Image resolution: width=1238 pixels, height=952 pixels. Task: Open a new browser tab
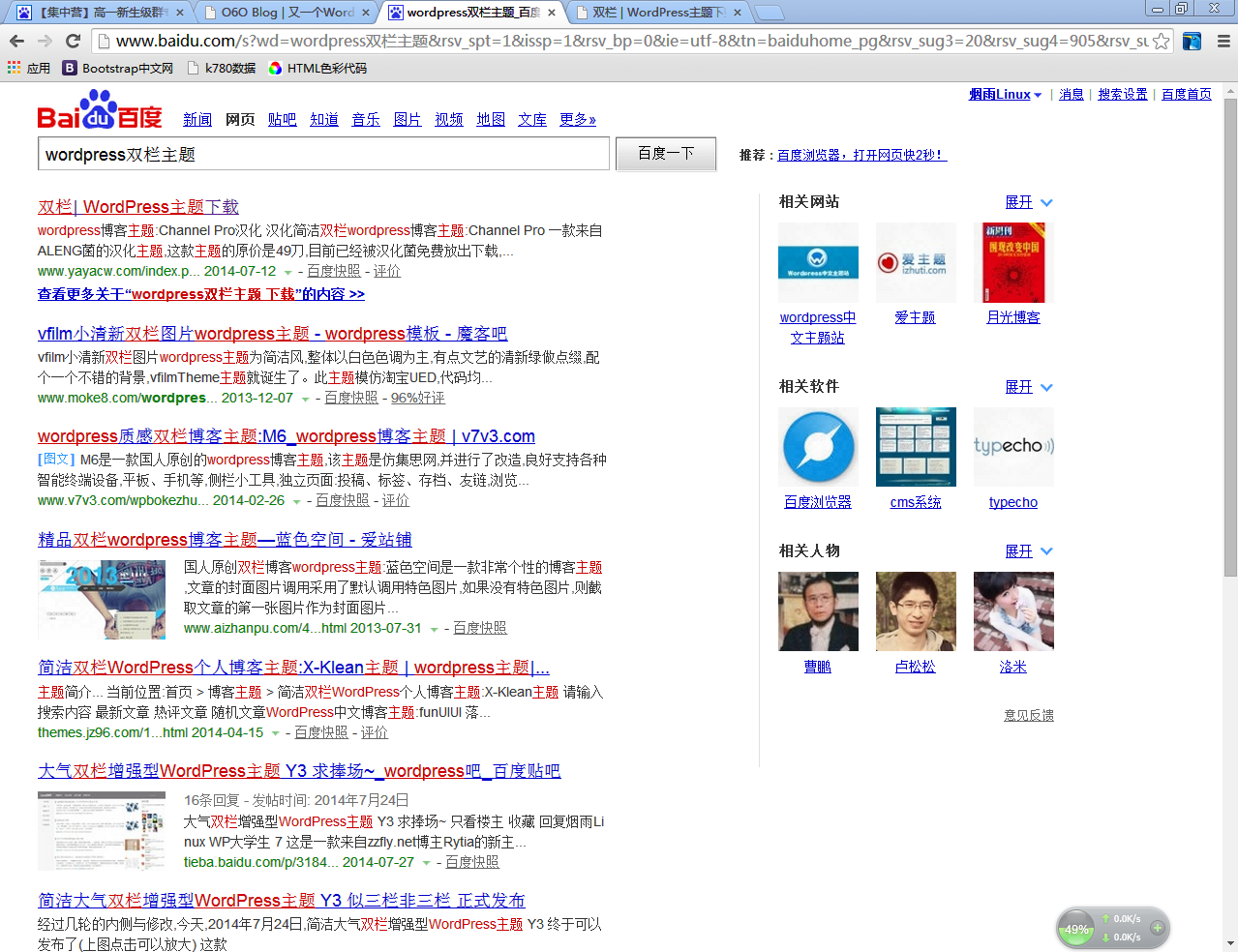tap(769, 13)
